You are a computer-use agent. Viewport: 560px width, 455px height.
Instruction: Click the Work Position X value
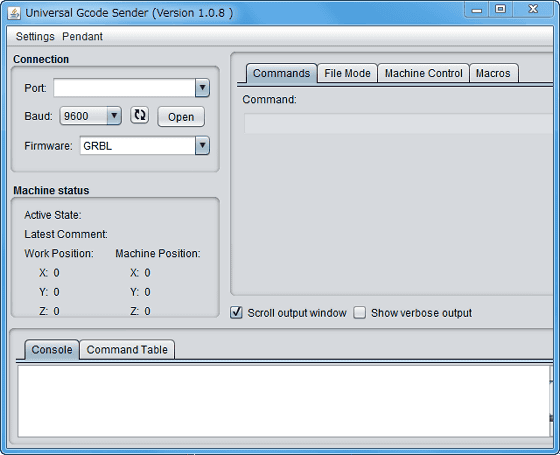[56, 273]
